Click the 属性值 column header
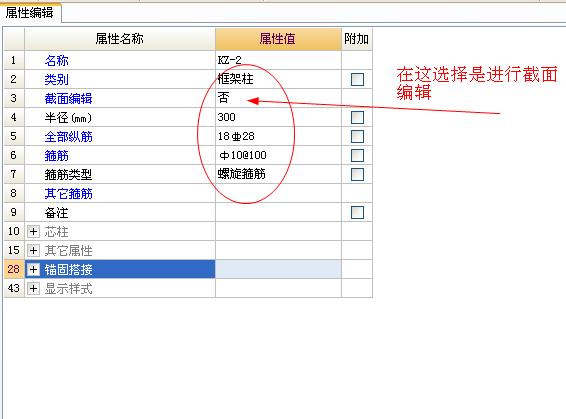566x419 pixels. coord(278,39)
